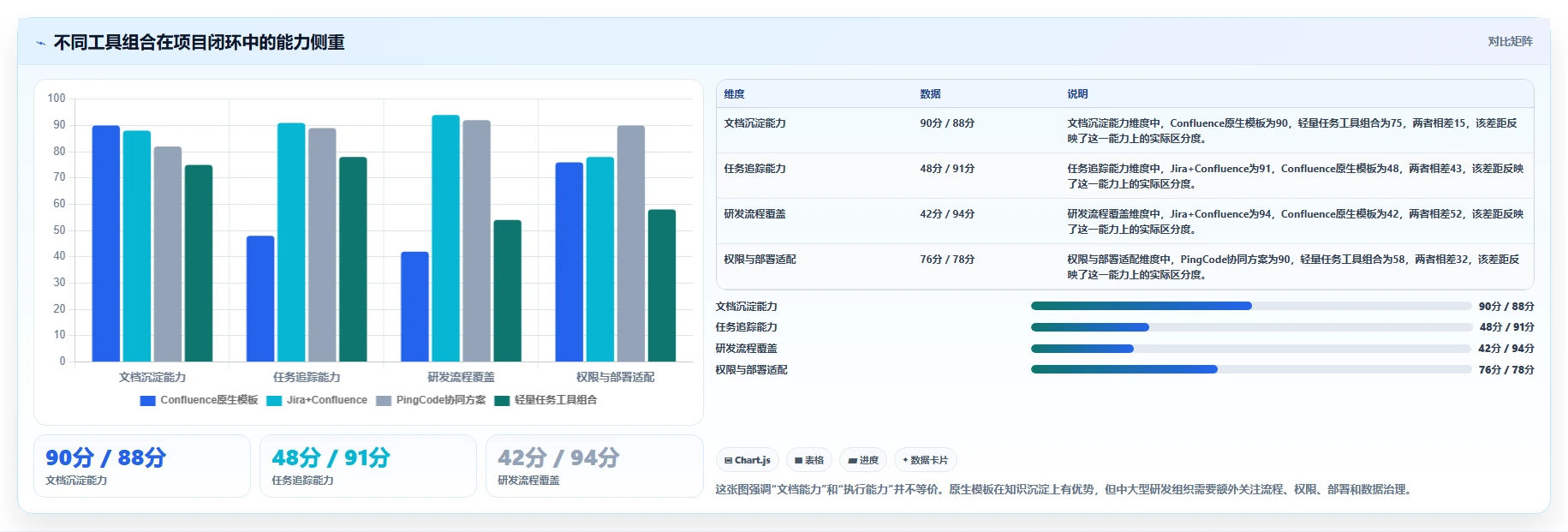Click the 研发流程覆盖 x-axis label
1568x532 pixels.
pyautogui.click(x=461, y=377)
